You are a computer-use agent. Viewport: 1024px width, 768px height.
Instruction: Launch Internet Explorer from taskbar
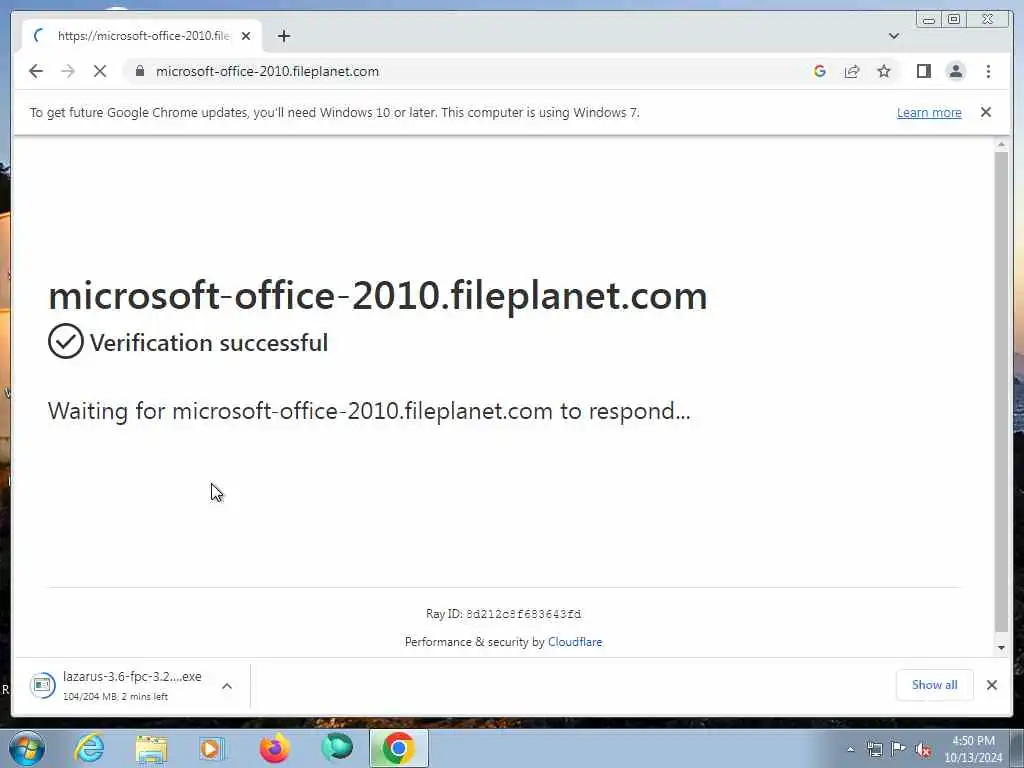point(89,748)
